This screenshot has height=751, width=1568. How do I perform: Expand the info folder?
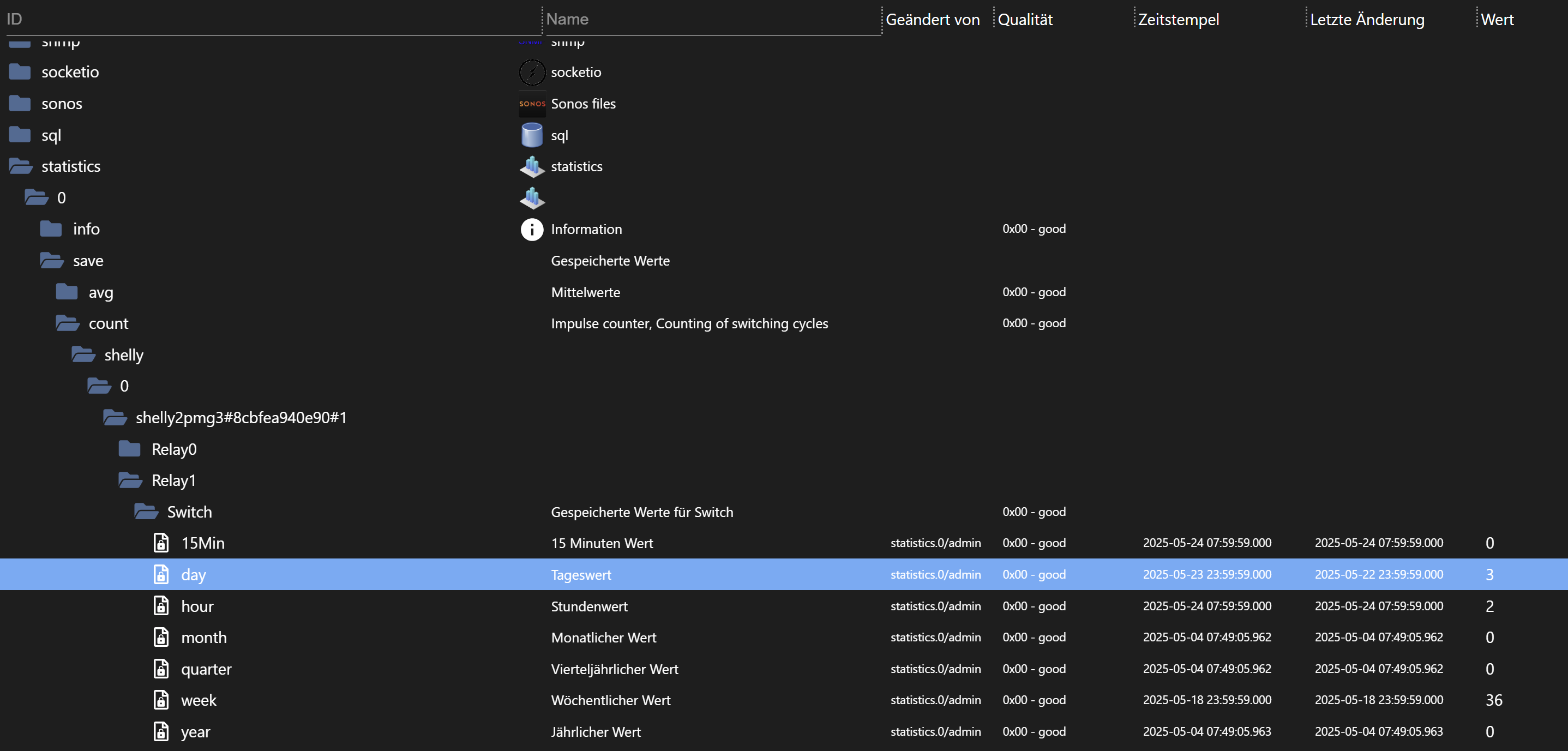pos(51,230)
